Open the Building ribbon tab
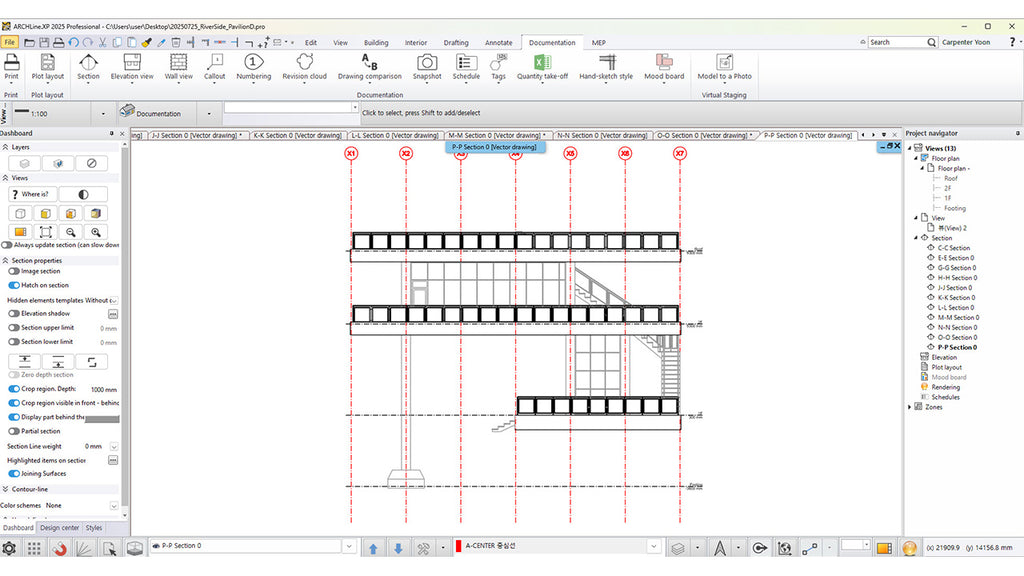The image size is (1024, 576). pyautogui.click(x=376, y=42)
